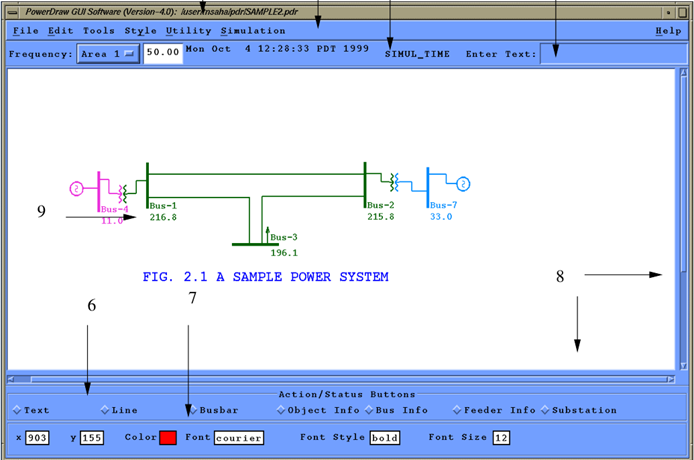Open the Help menu
This screenshot has height=460, width=694.
coord(668,31)
